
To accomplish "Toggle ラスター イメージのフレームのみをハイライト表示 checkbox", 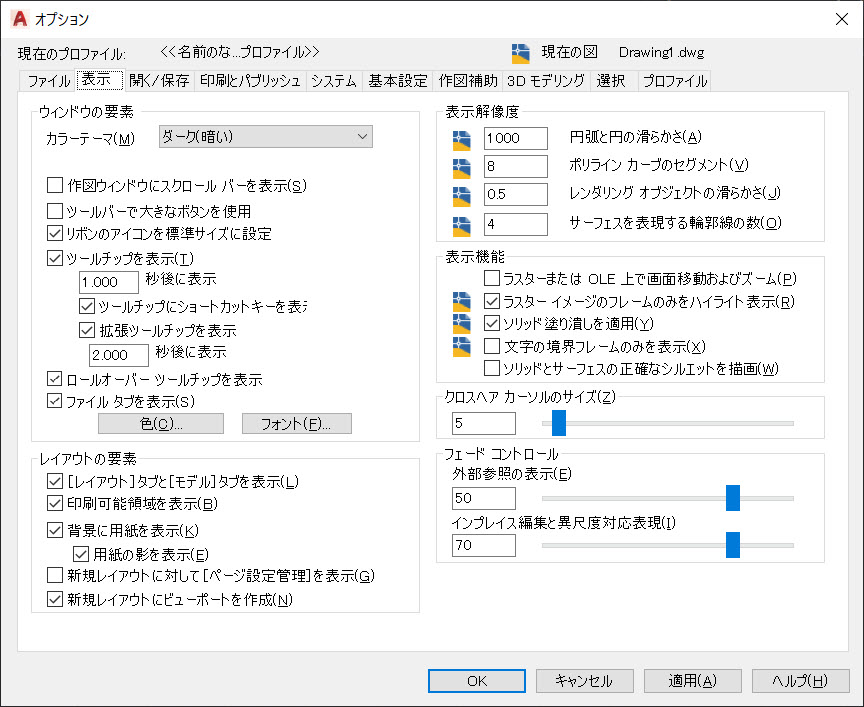I will tap(492, 301).
